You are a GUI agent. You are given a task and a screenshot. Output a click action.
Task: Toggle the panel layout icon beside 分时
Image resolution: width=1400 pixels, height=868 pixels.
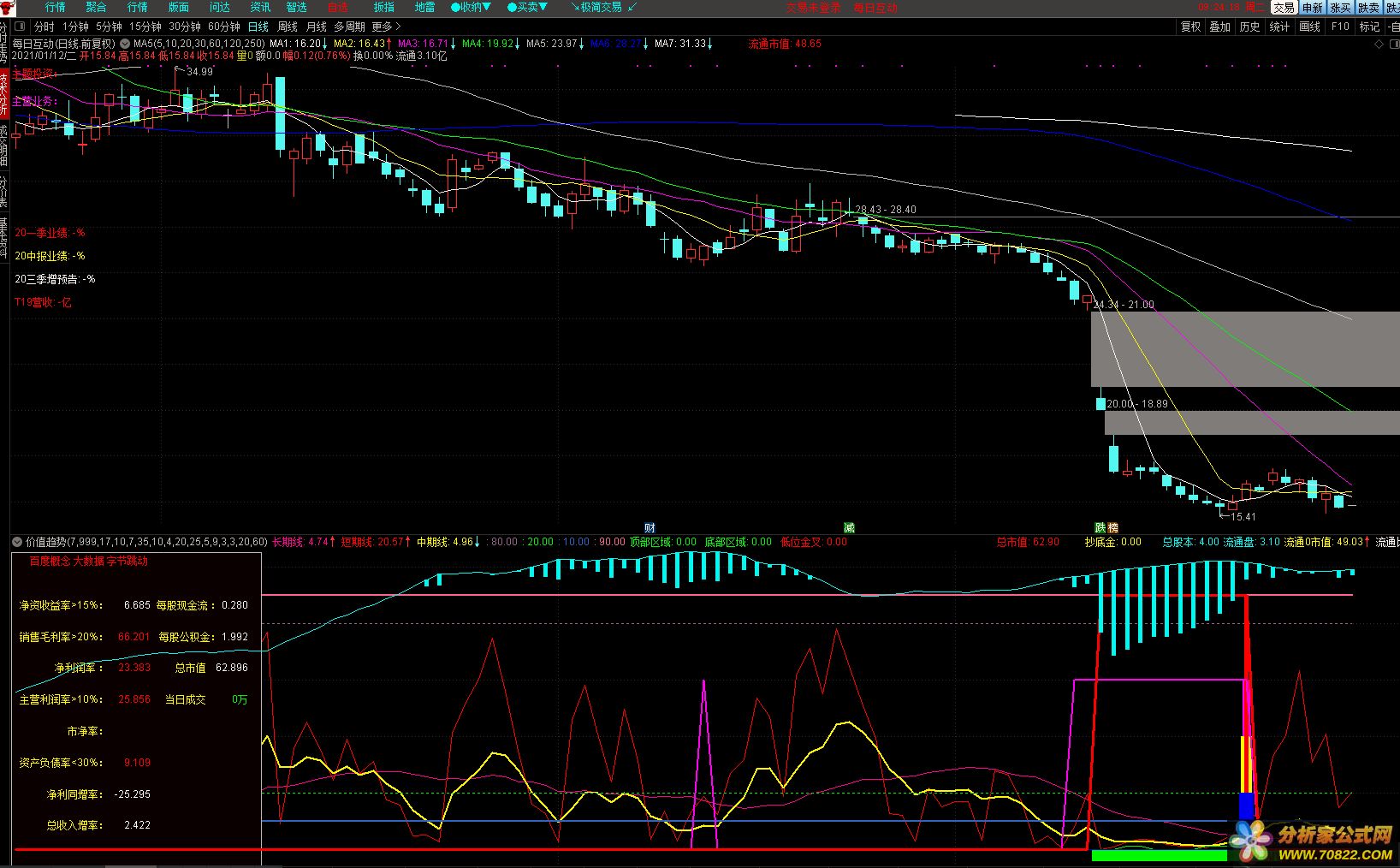tap(21, 27)
